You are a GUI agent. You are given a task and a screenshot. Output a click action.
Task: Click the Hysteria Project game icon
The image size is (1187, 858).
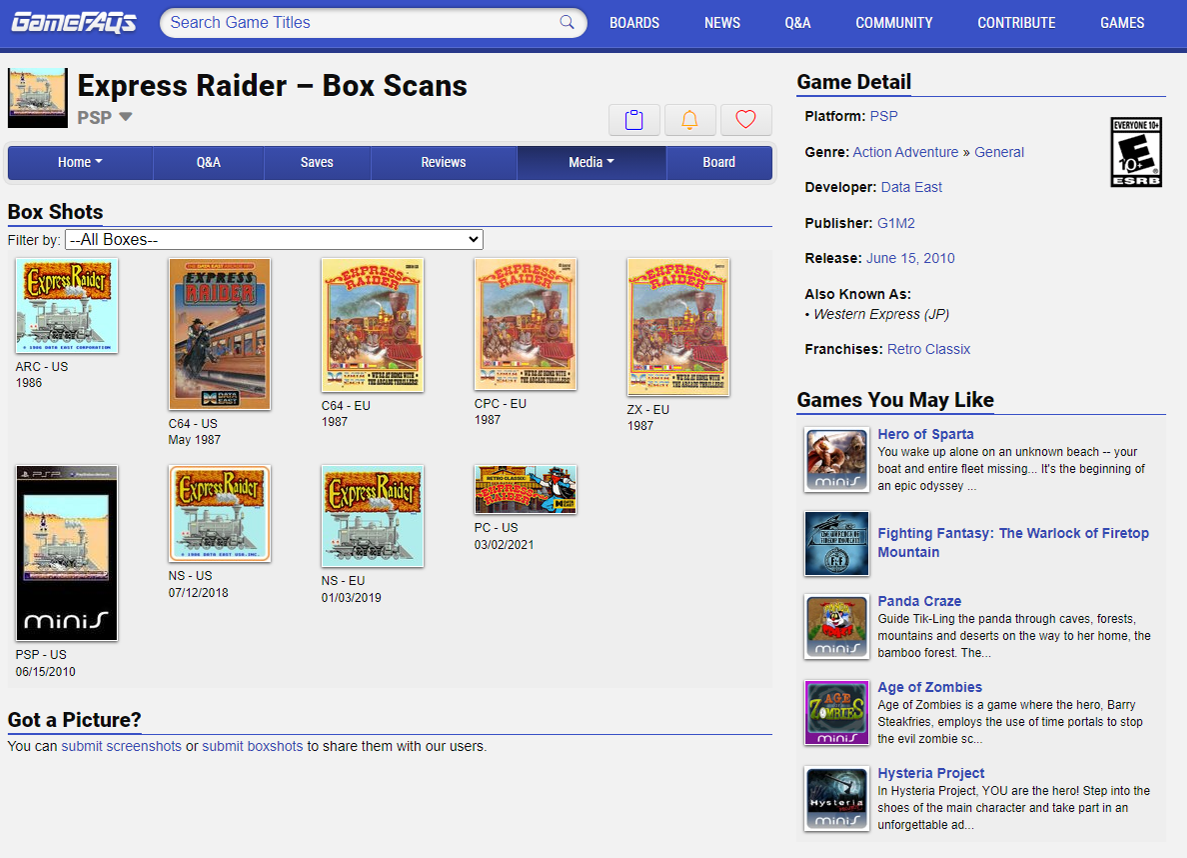[x=837, y=798]
